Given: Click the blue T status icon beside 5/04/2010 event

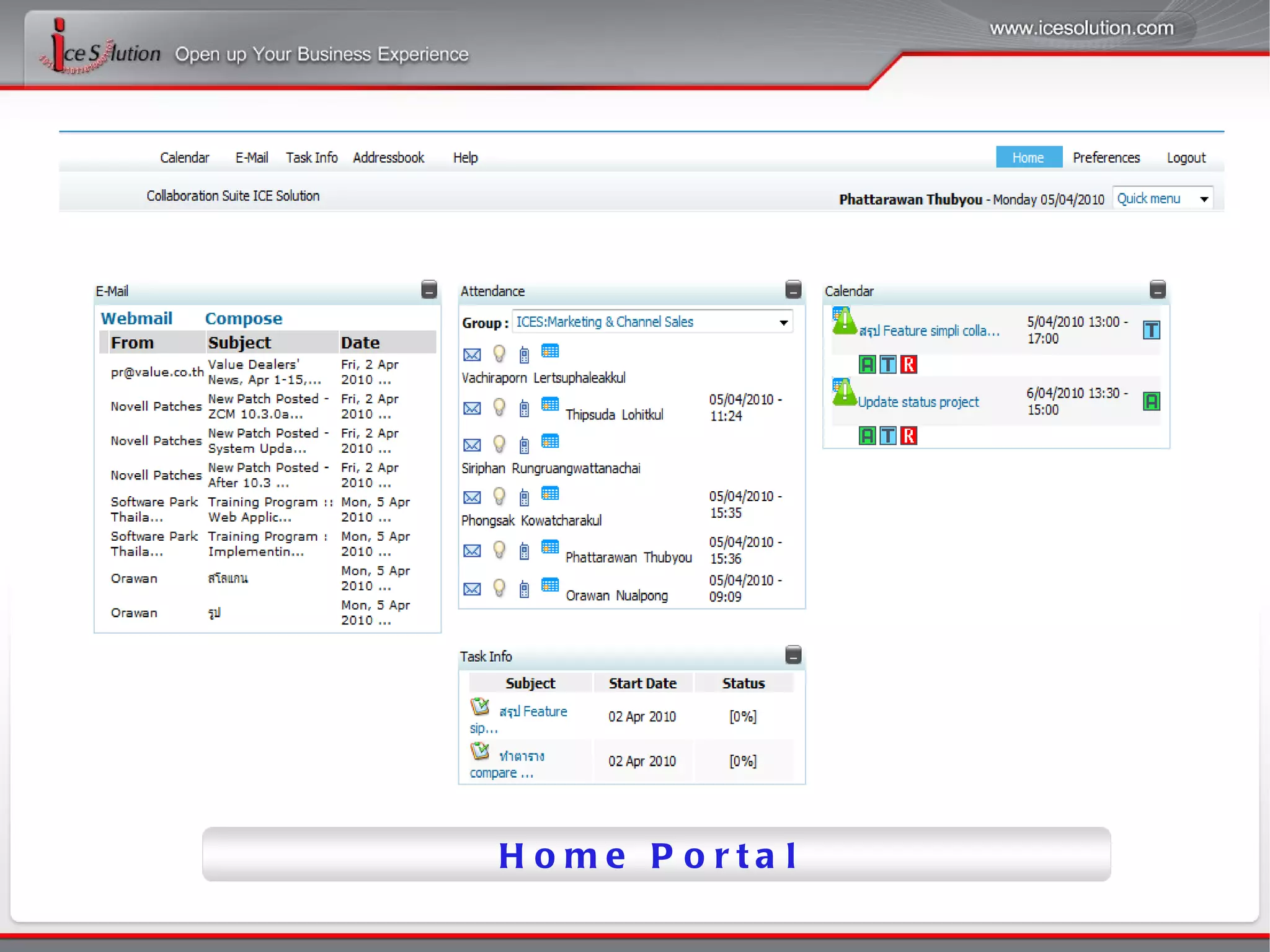Looking at the screenshot, I should [x=1152, y=330].
